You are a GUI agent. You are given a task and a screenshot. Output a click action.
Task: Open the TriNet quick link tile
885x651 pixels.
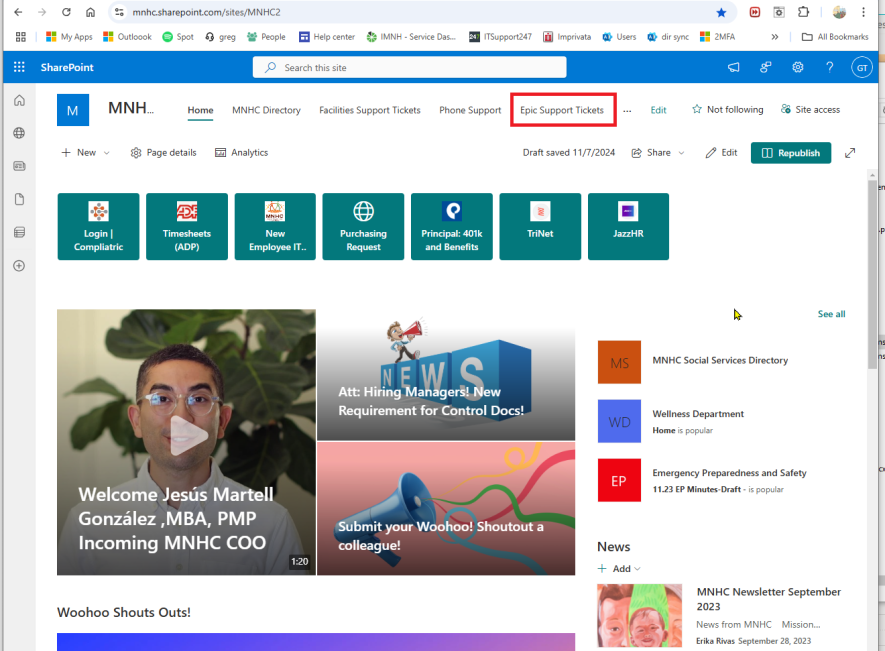pyautogui.click(x=540, y=226)
